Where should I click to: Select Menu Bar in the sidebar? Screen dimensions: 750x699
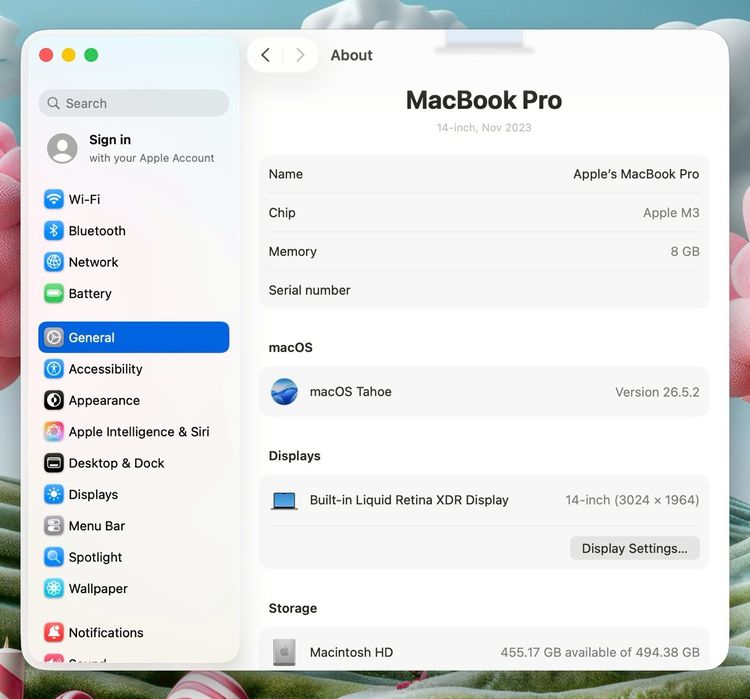(133, 526)
